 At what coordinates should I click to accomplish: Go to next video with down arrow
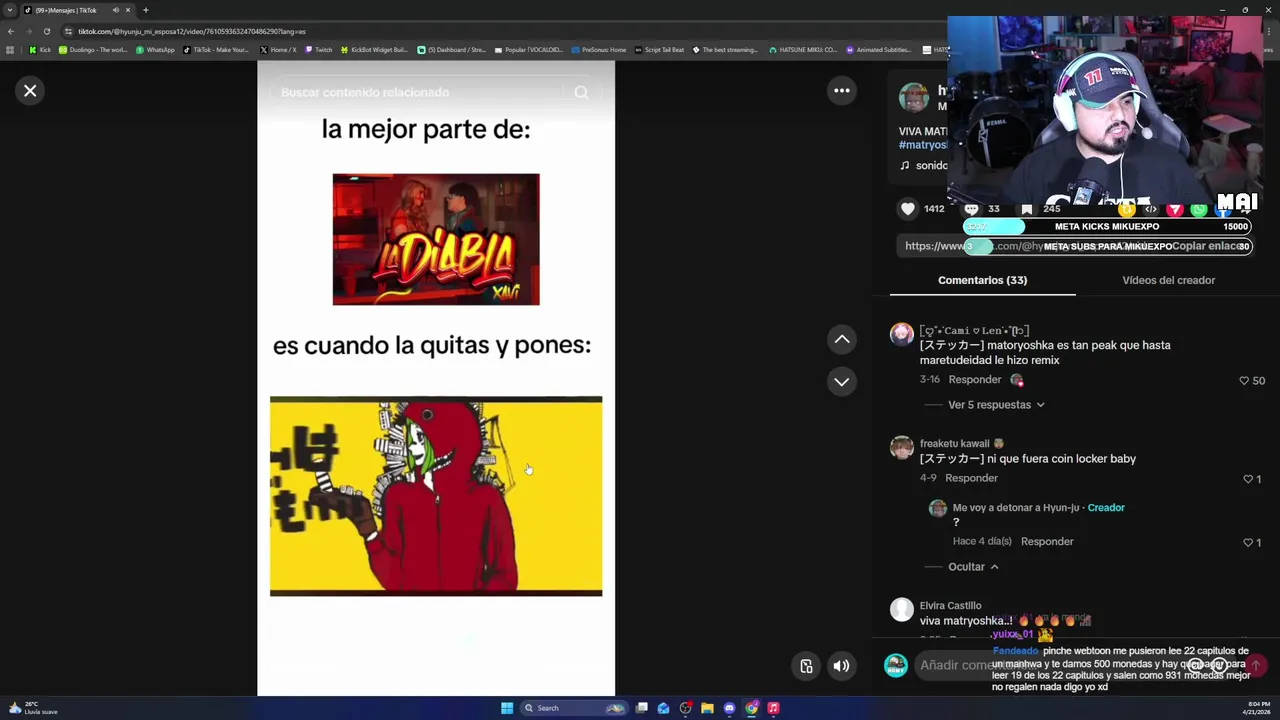pyautogui.click(x=842, y=381)
